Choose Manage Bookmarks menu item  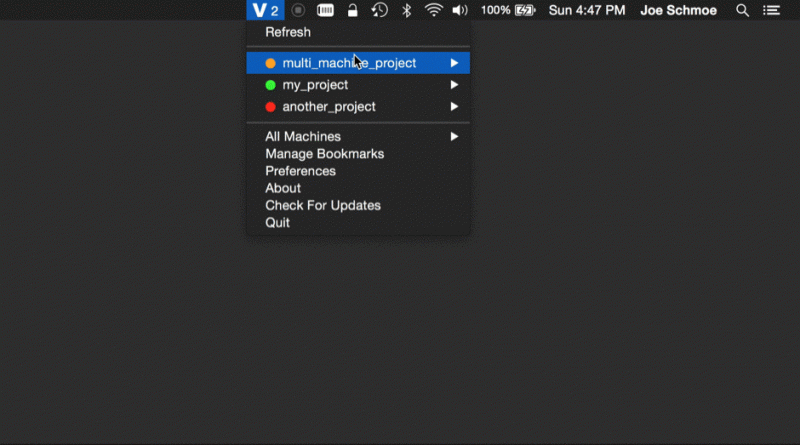click(324, 154)
